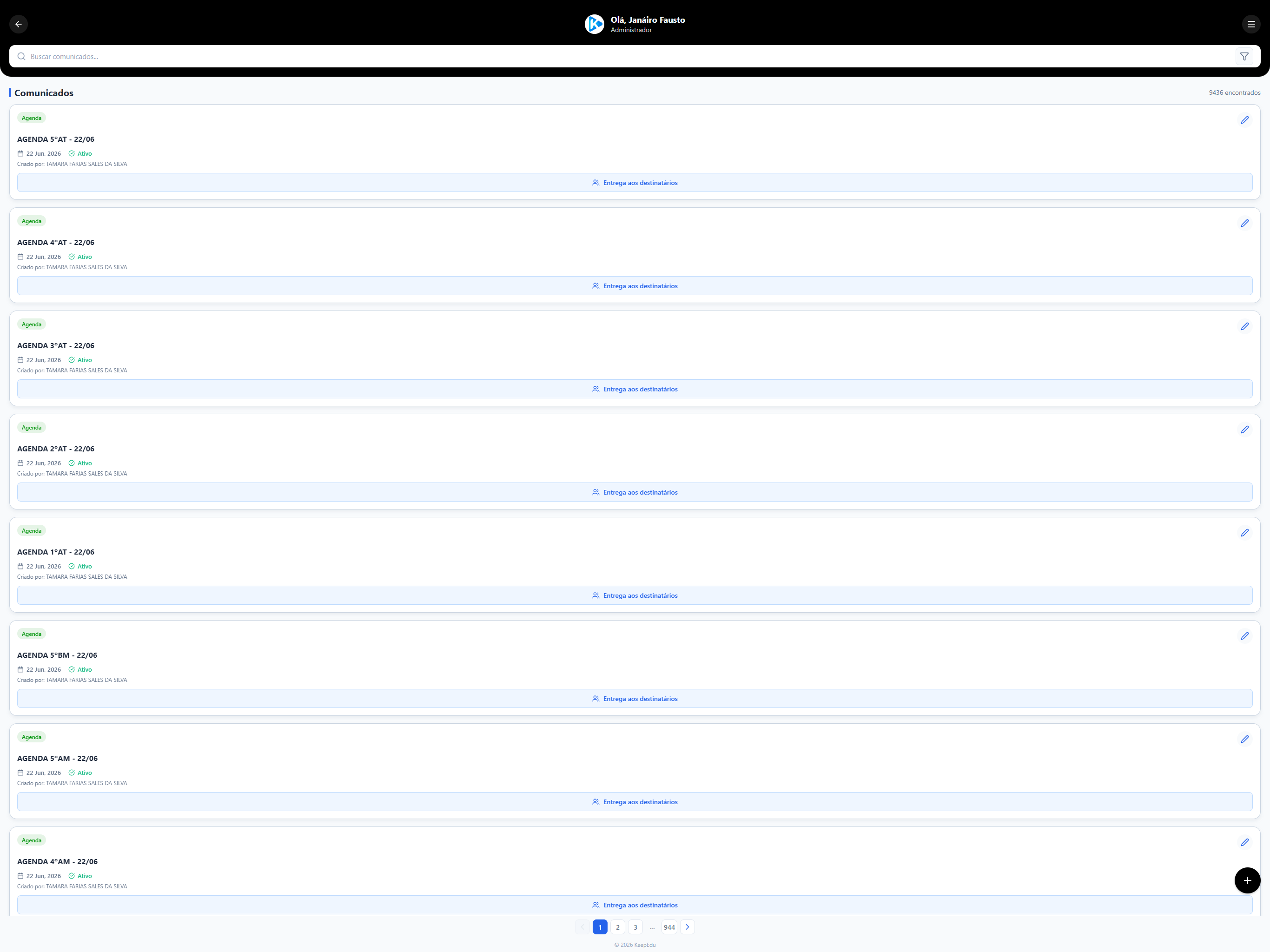This screenshot has width=1270, height=952.
Task: Edit AGENDA 2ºAT - 22/06 with pencil icon
Action: pos(1244,430)
